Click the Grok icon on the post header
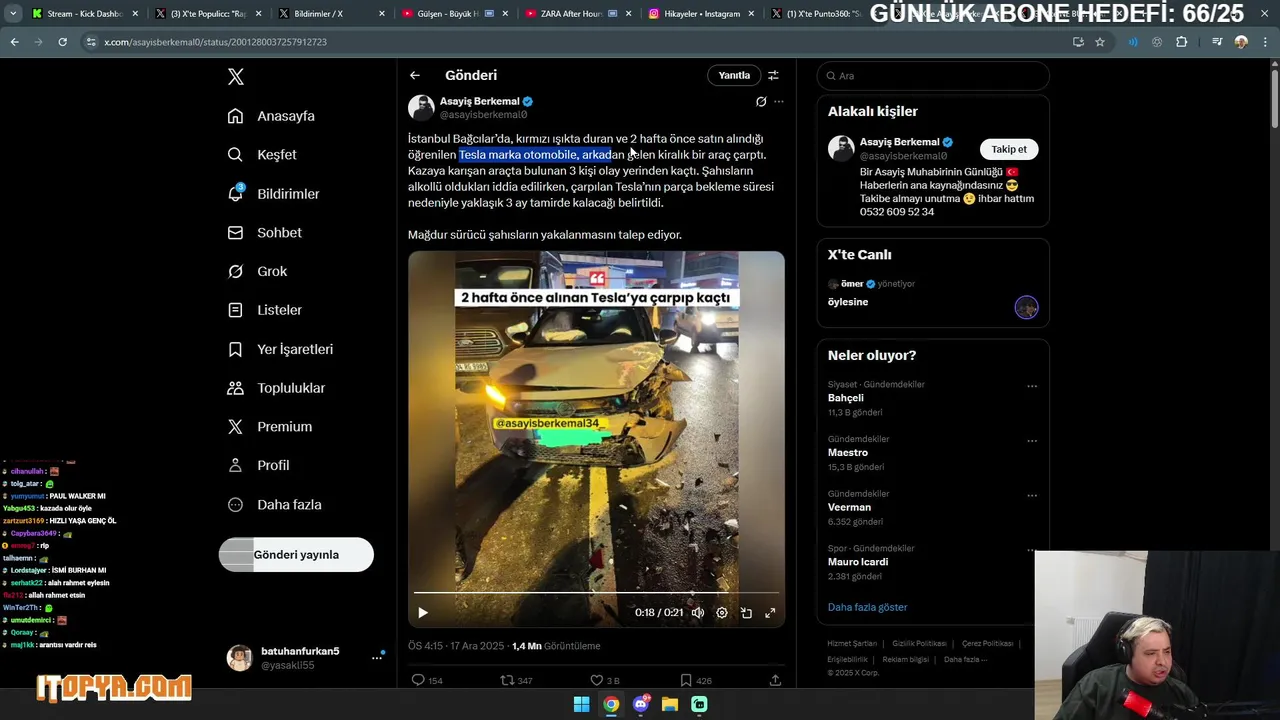Screen dimensions: 1280x720 [x=761, y=101]
